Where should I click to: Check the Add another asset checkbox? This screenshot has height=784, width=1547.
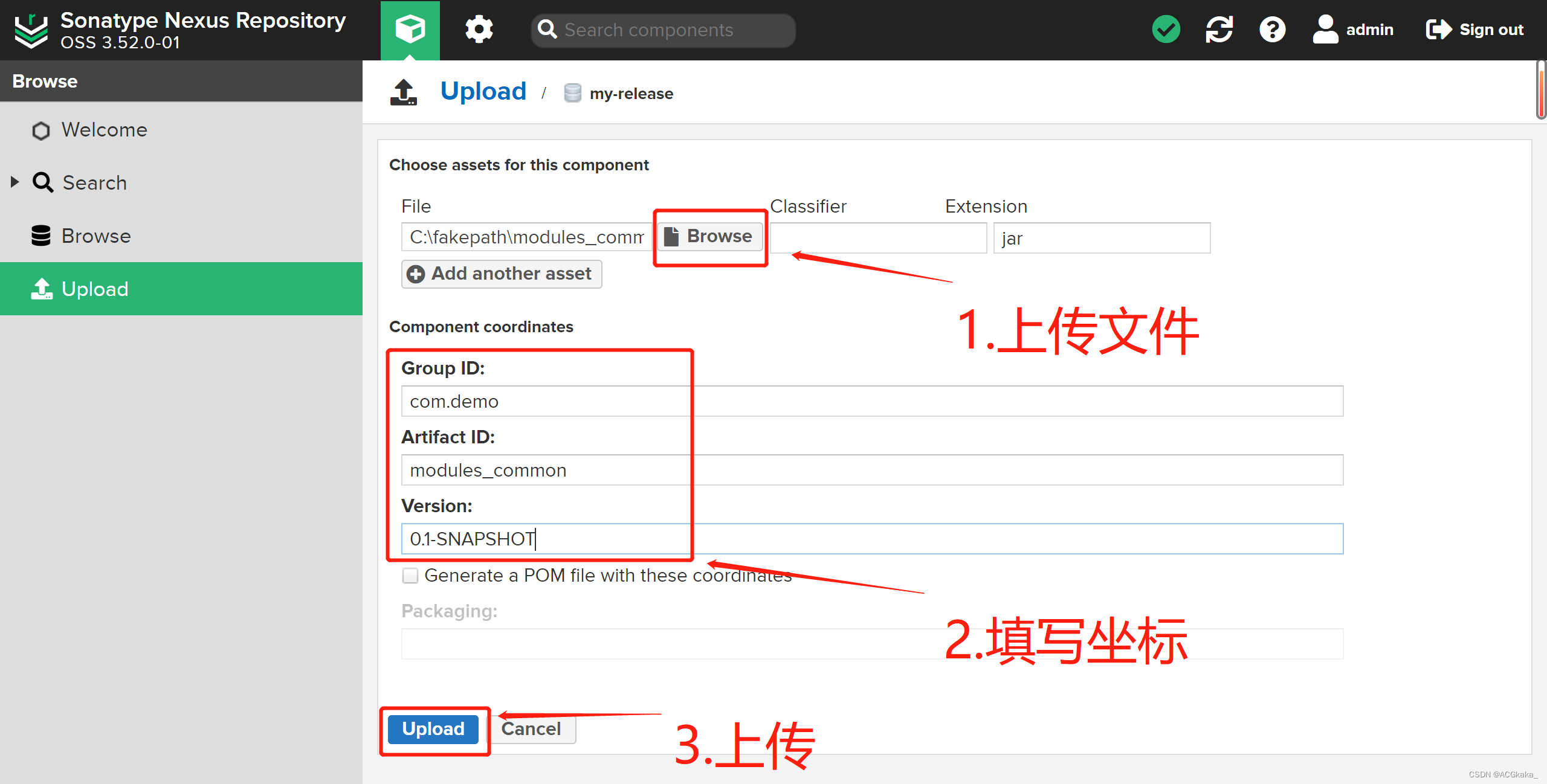[x=500, y=273]
